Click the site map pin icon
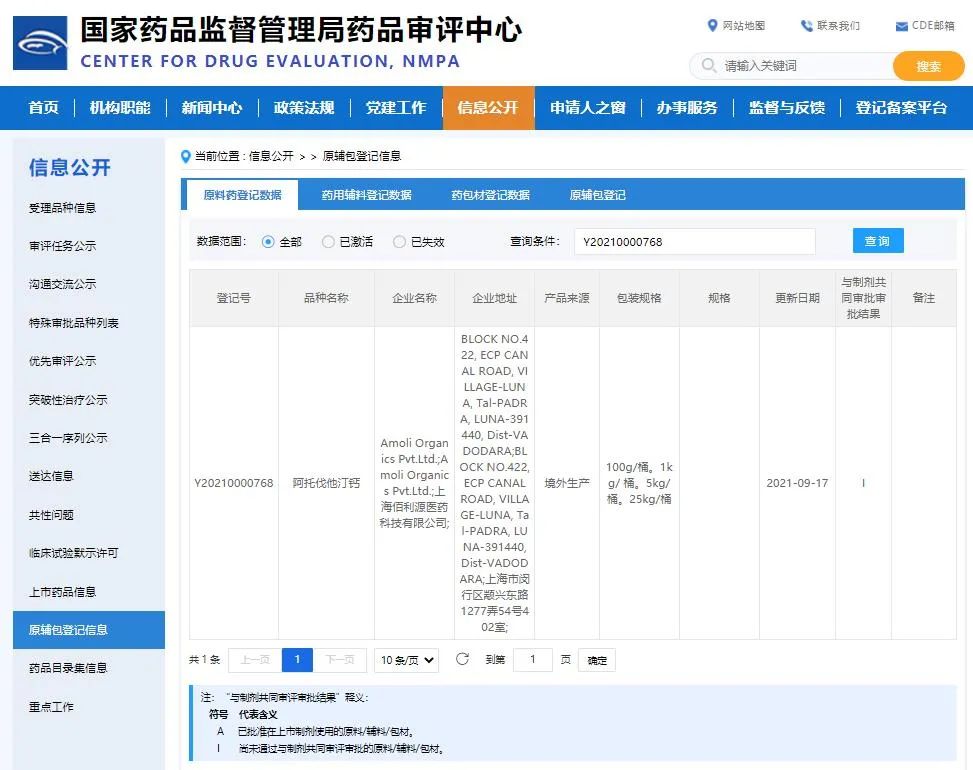973x770 pixels. [712, 26]
